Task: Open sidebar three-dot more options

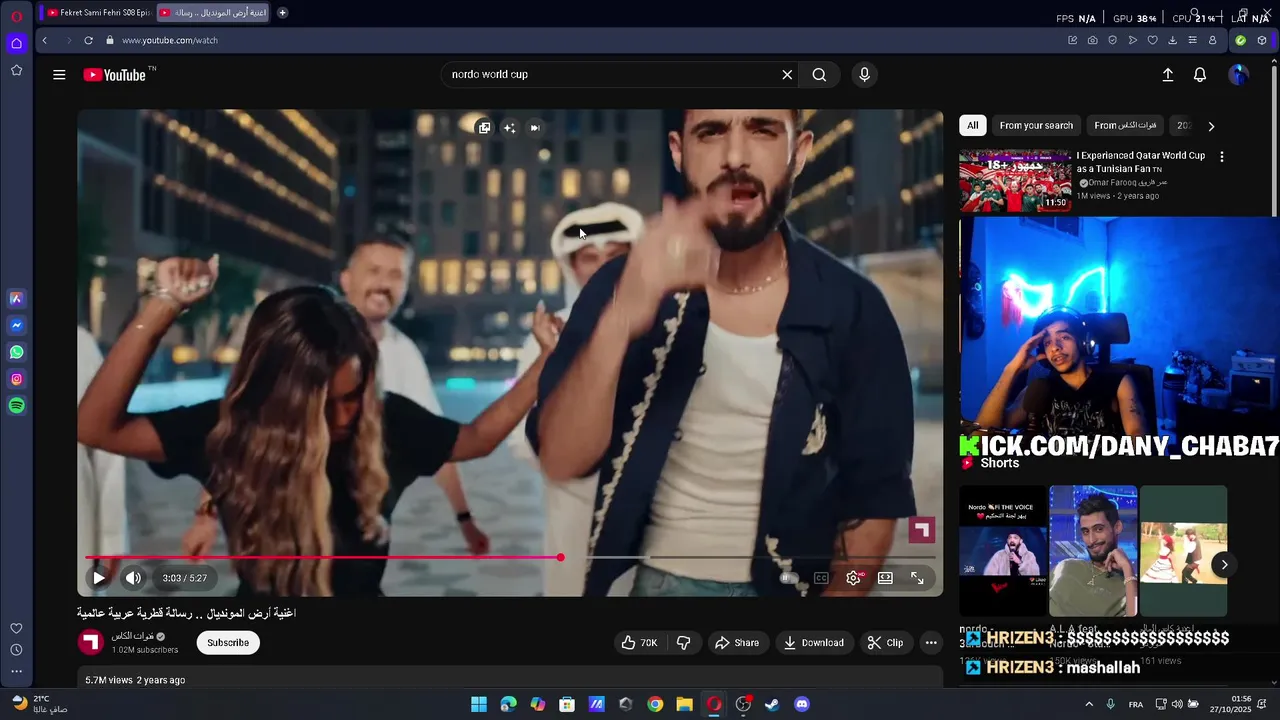Action: [x=16, y=672]
